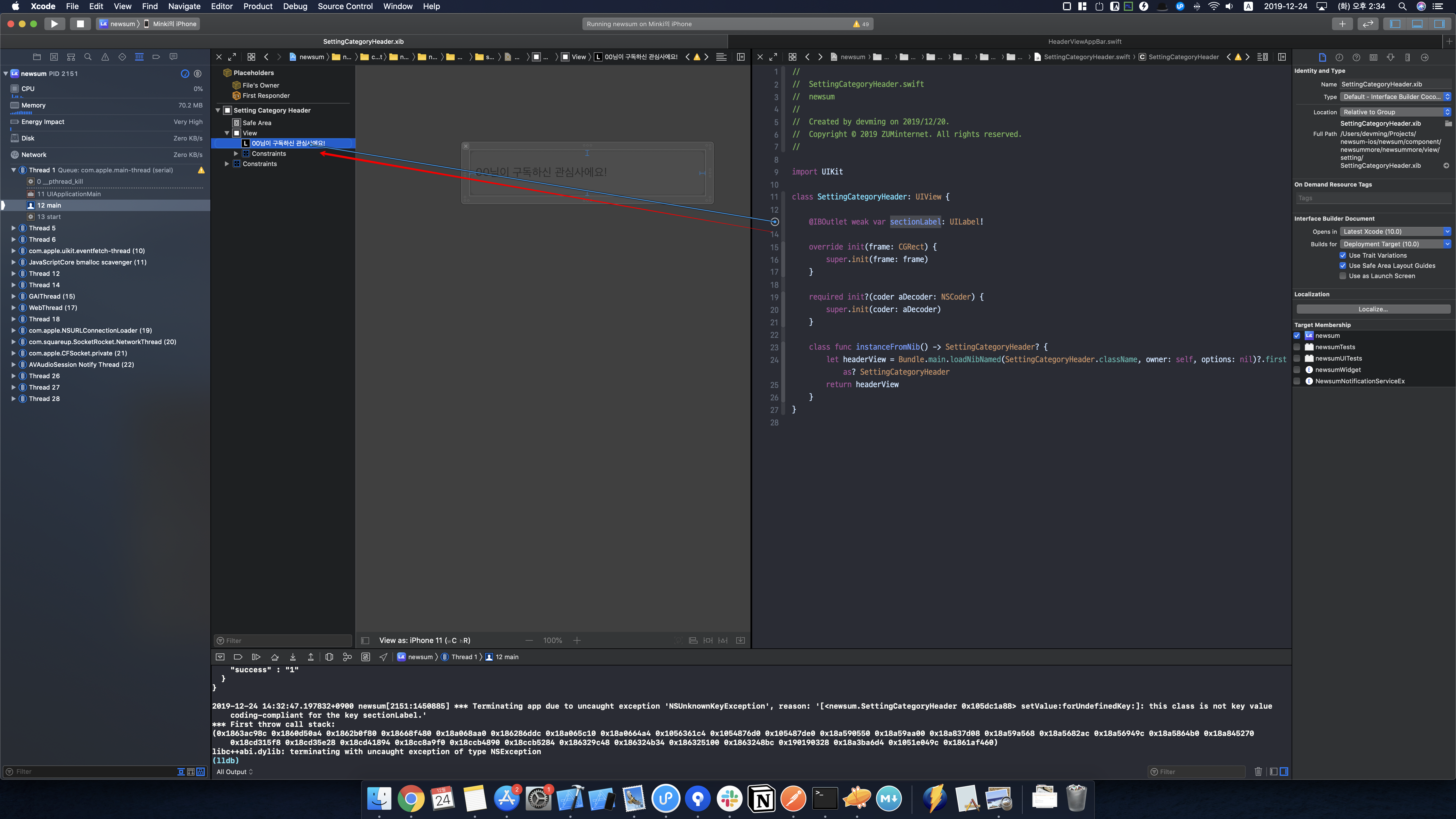Expand Thread 5 disclosure triangle
This screenshot has width=1456, height=819.
click(x=14, y=228)
